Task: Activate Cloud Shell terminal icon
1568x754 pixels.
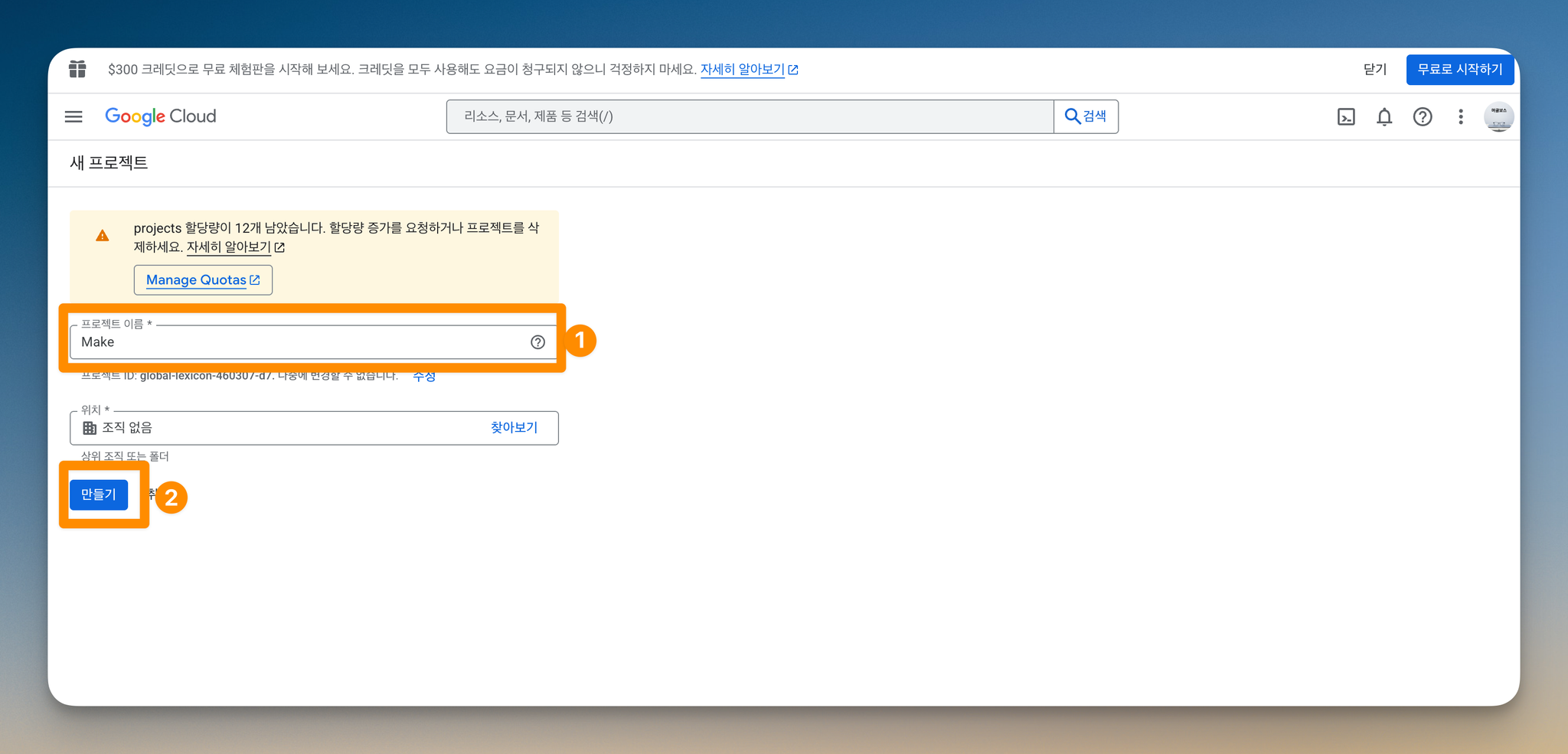Action: coord(1346,116)
